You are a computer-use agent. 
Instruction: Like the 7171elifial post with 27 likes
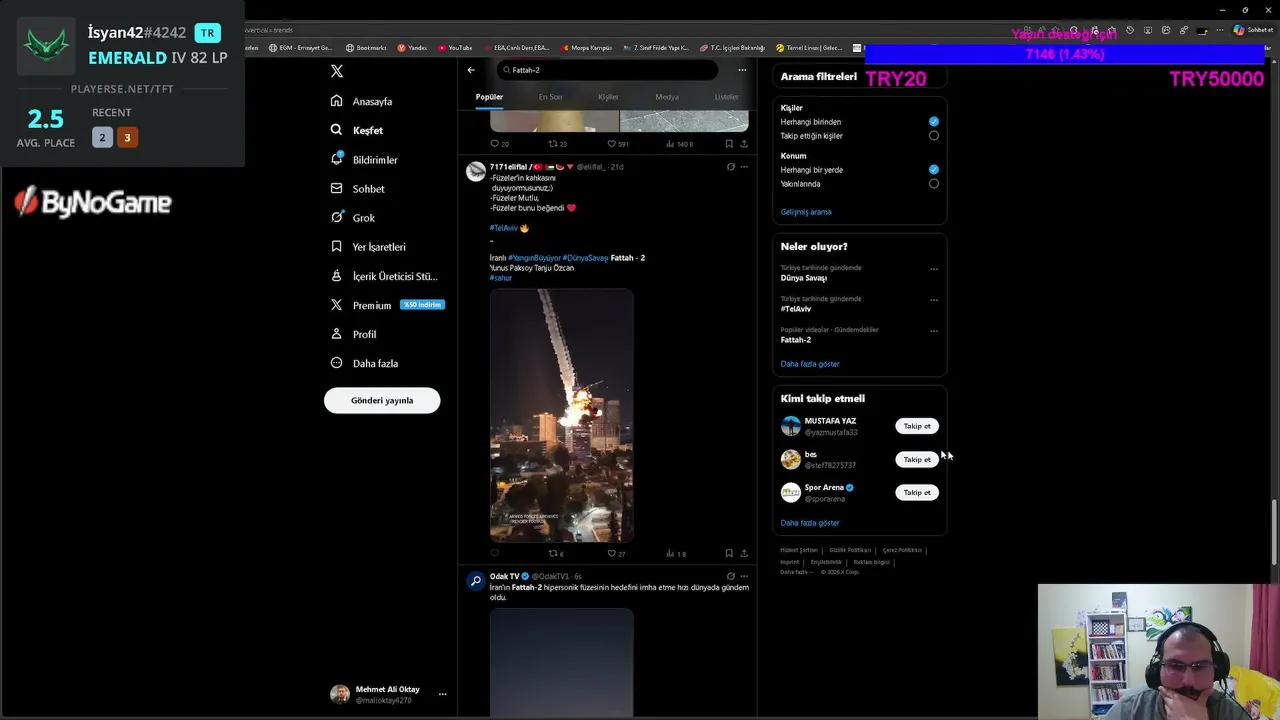point(616,553)
